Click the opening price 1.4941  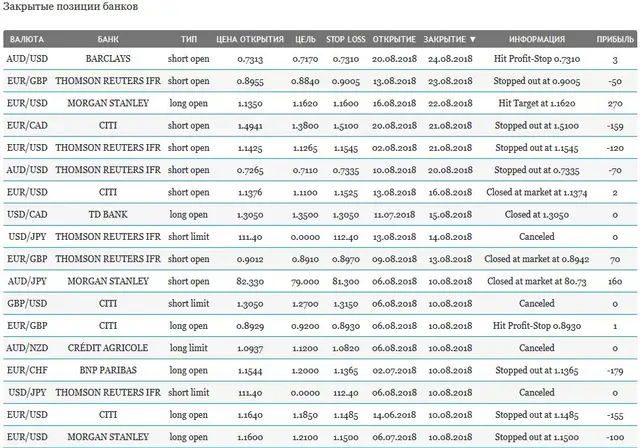tap(250, 126)
